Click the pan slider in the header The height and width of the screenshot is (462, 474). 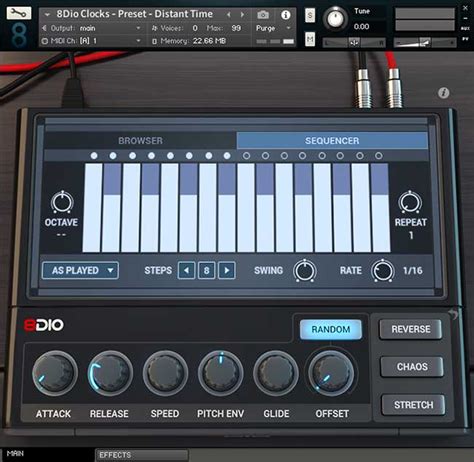pyautogui.click(x=354, y=43)
